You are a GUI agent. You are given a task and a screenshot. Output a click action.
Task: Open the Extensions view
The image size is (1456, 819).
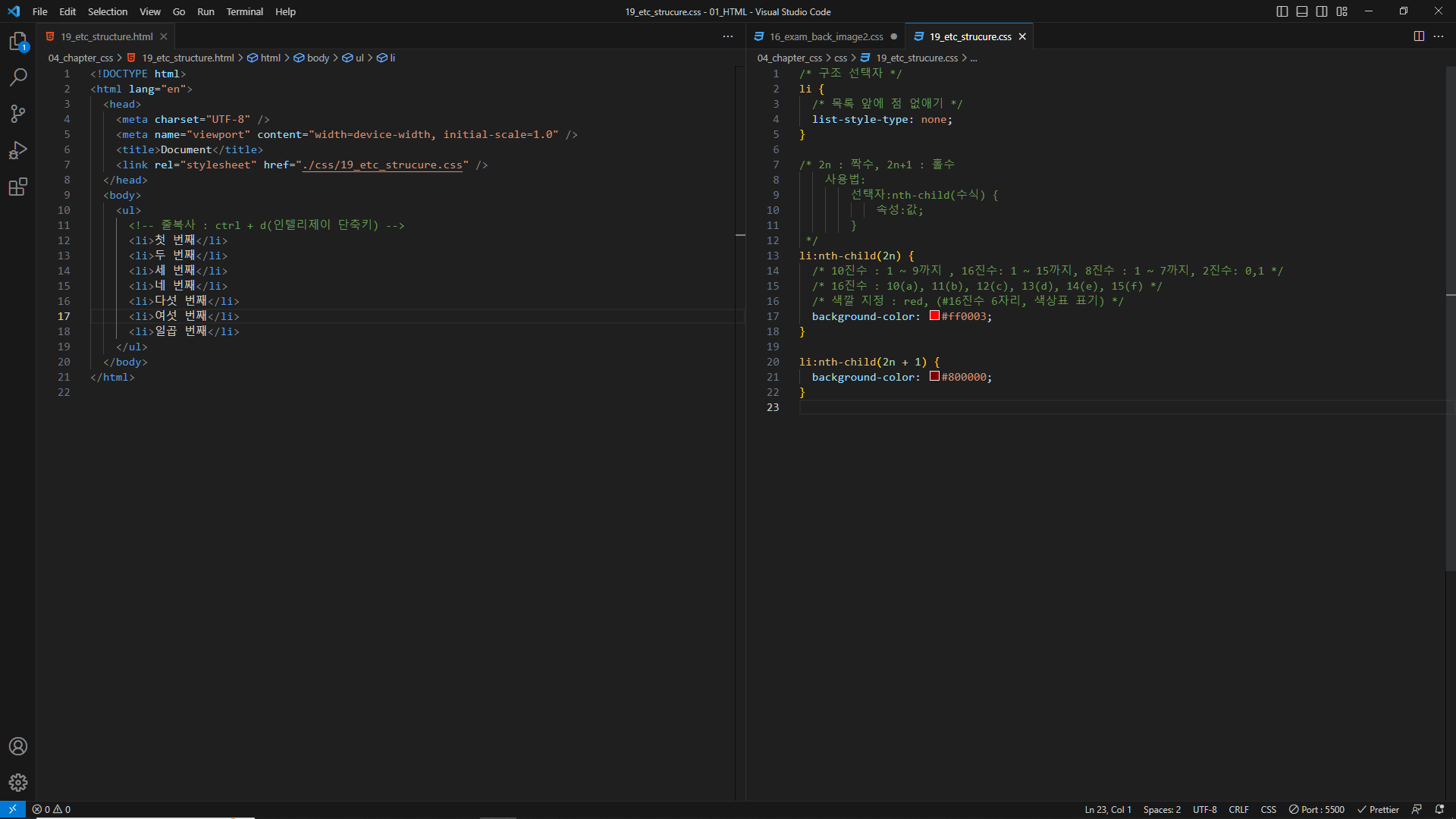coord(17,187)
